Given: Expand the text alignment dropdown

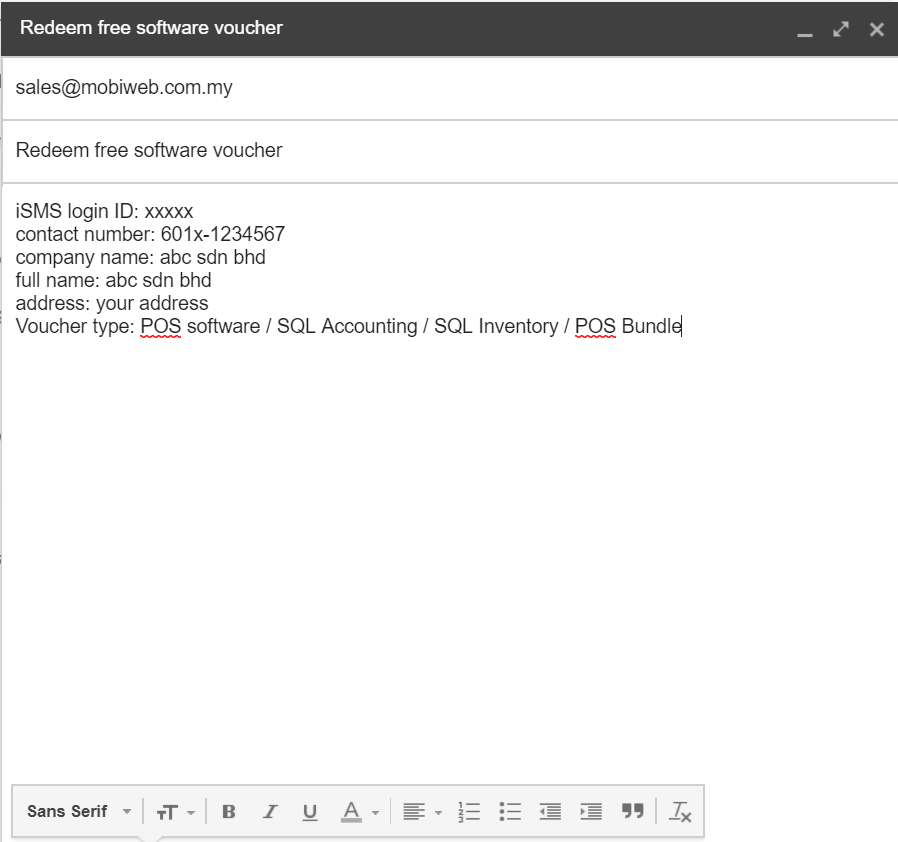Looking at the screenshot, I should point(421,812).
